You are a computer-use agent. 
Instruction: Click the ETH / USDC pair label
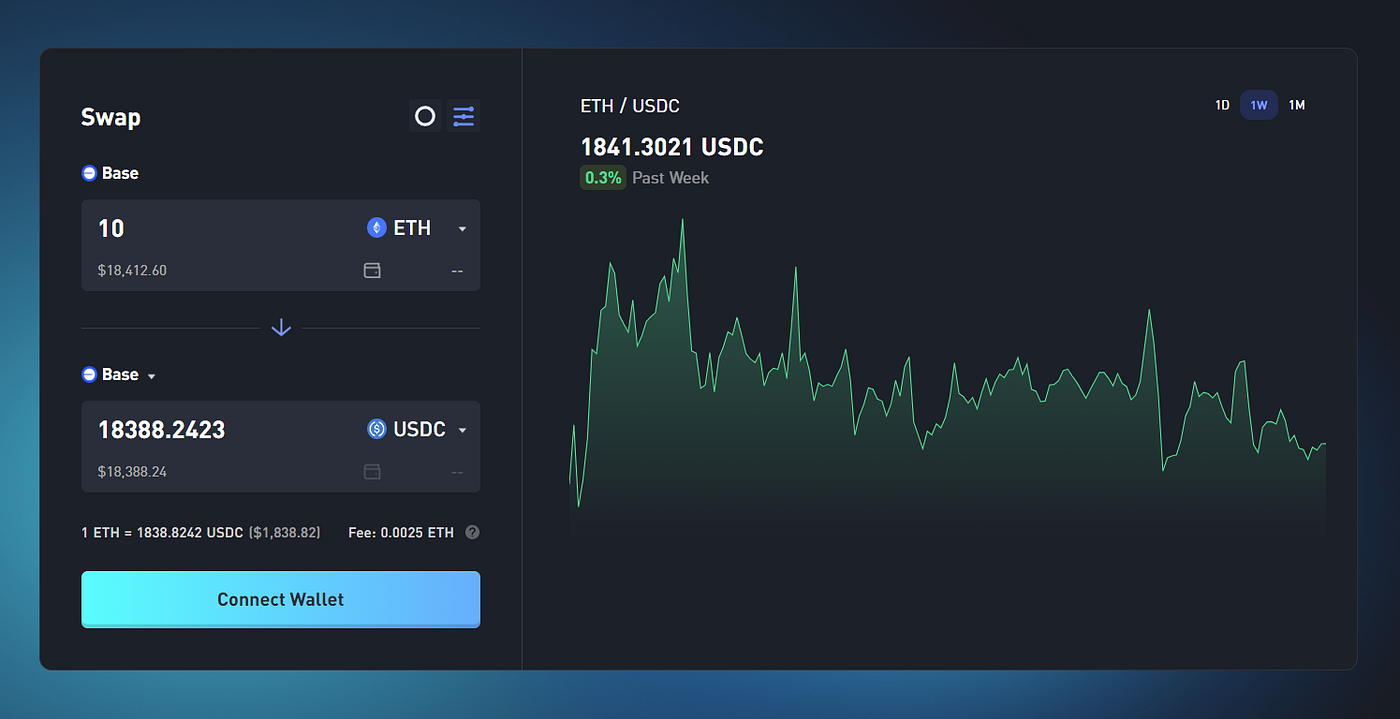630,105
